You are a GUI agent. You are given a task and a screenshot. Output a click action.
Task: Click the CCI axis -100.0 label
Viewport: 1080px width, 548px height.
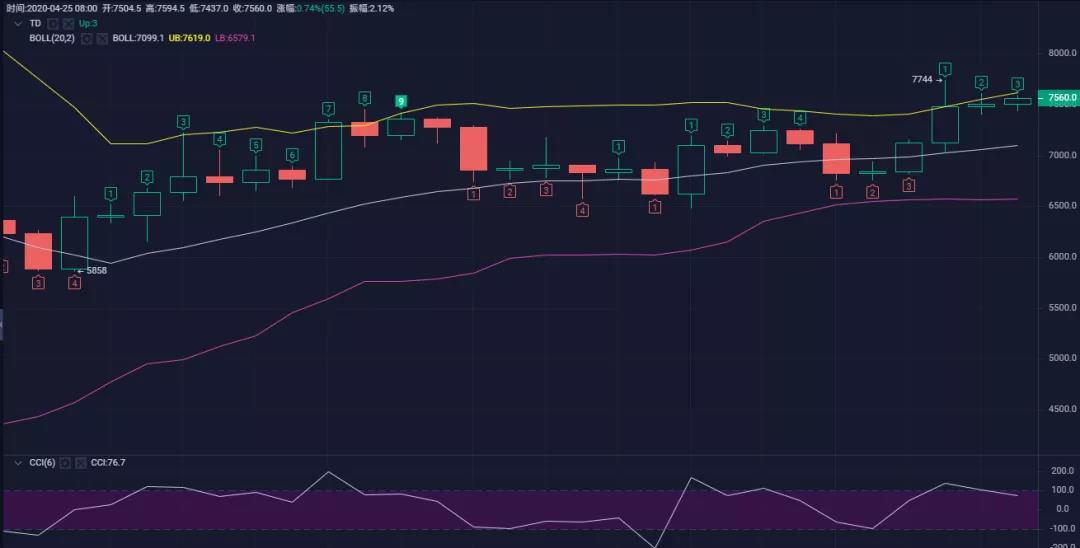click(1062, 528)
